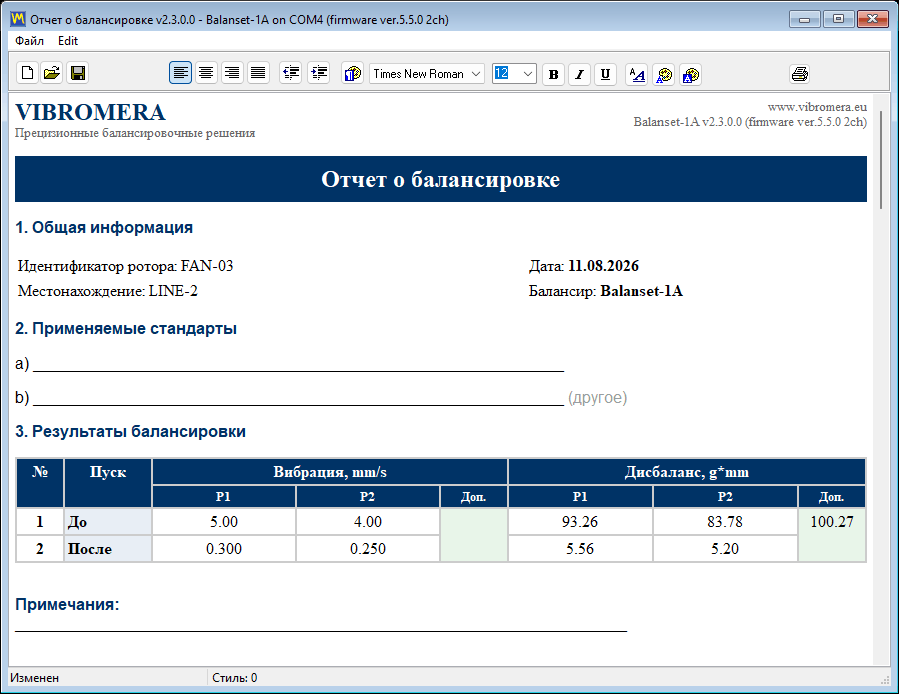Click the Отчет о балансировке title banner
Viewport: 899px width, 694px height.
(440, 179)
